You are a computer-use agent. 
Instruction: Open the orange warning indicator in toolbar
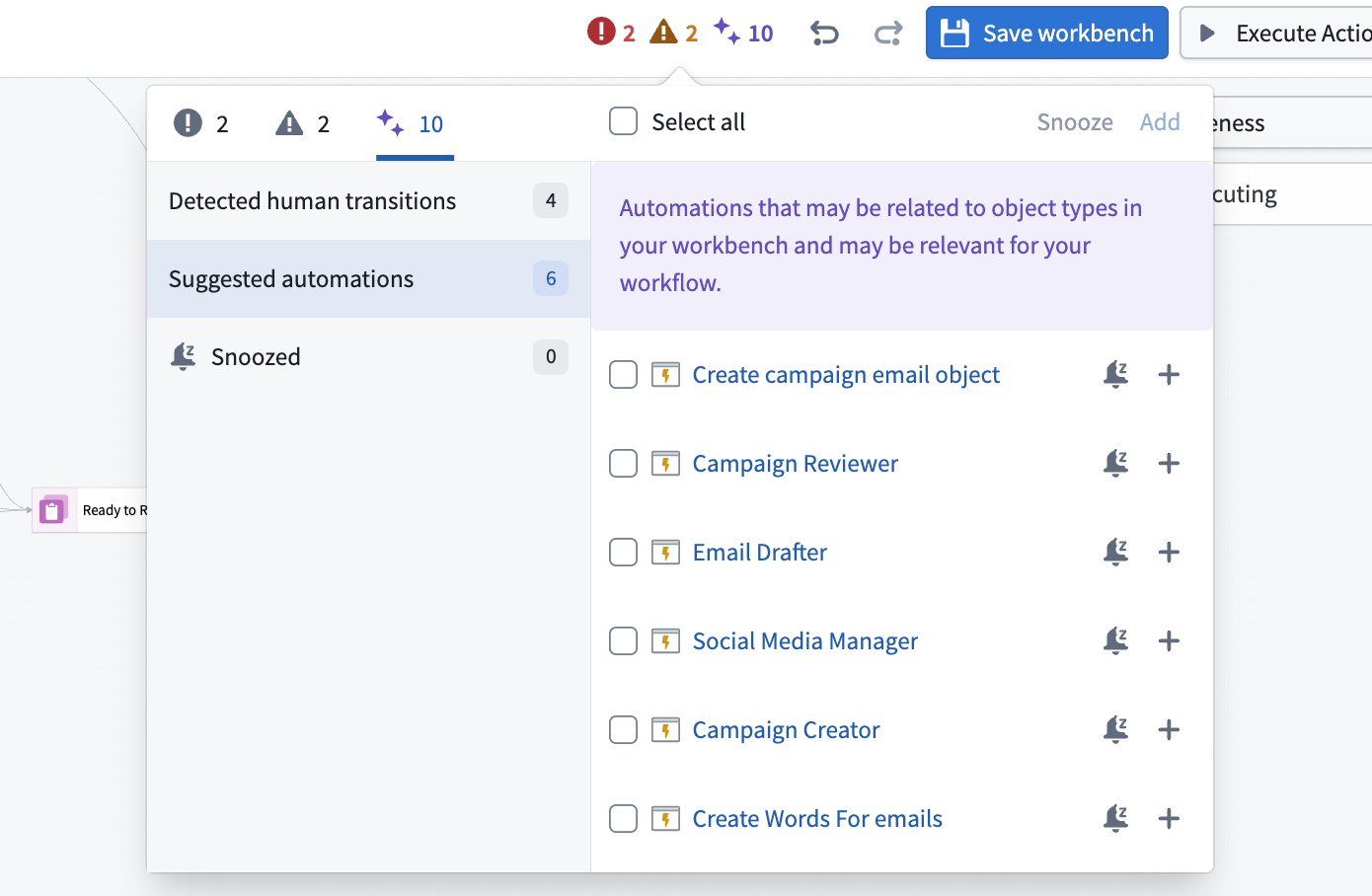pyautogui.click(x=674, y=33)
